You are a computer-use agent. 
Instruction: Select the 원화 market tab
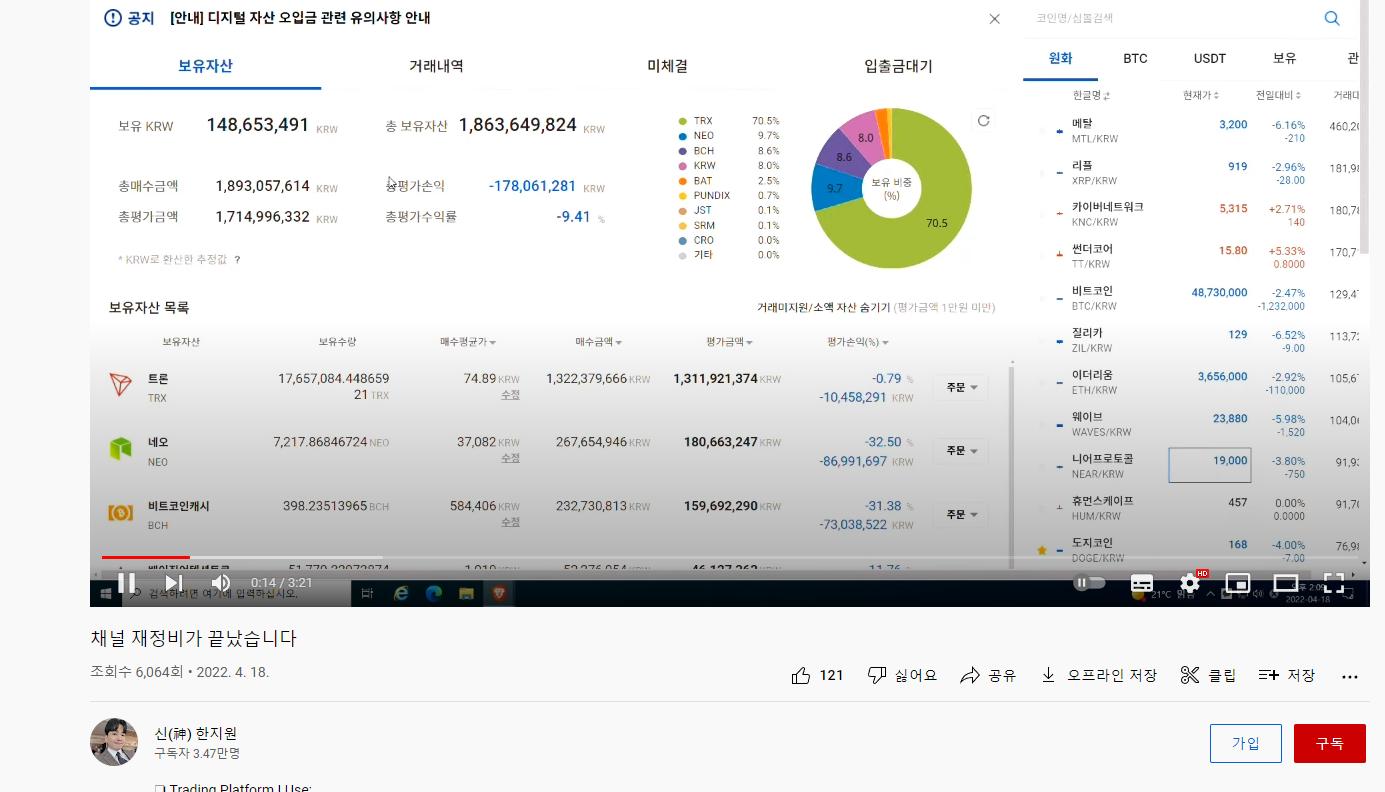tap(1060, 58)
